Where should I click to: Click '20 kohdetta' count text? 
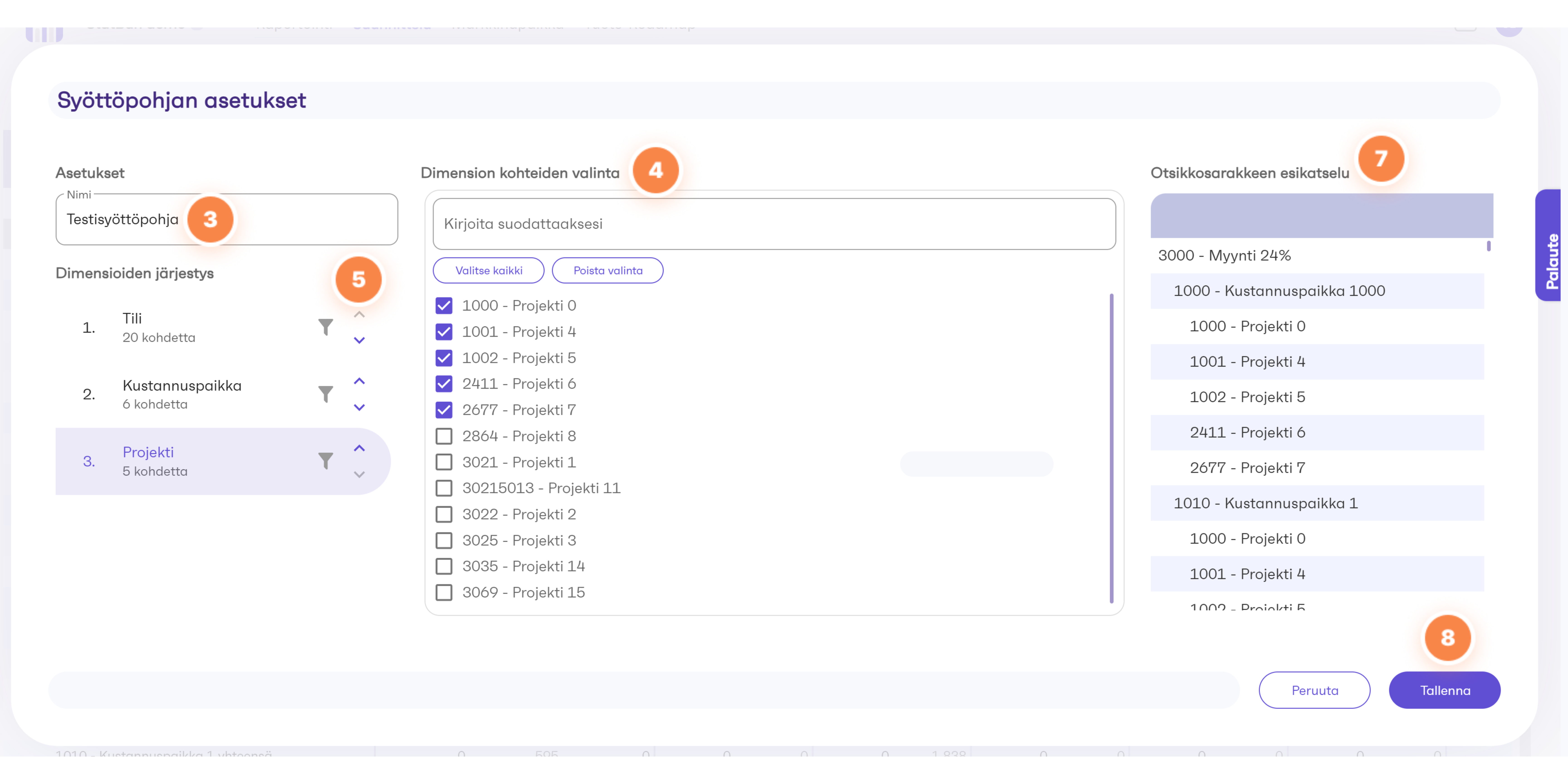click(159, 338)
